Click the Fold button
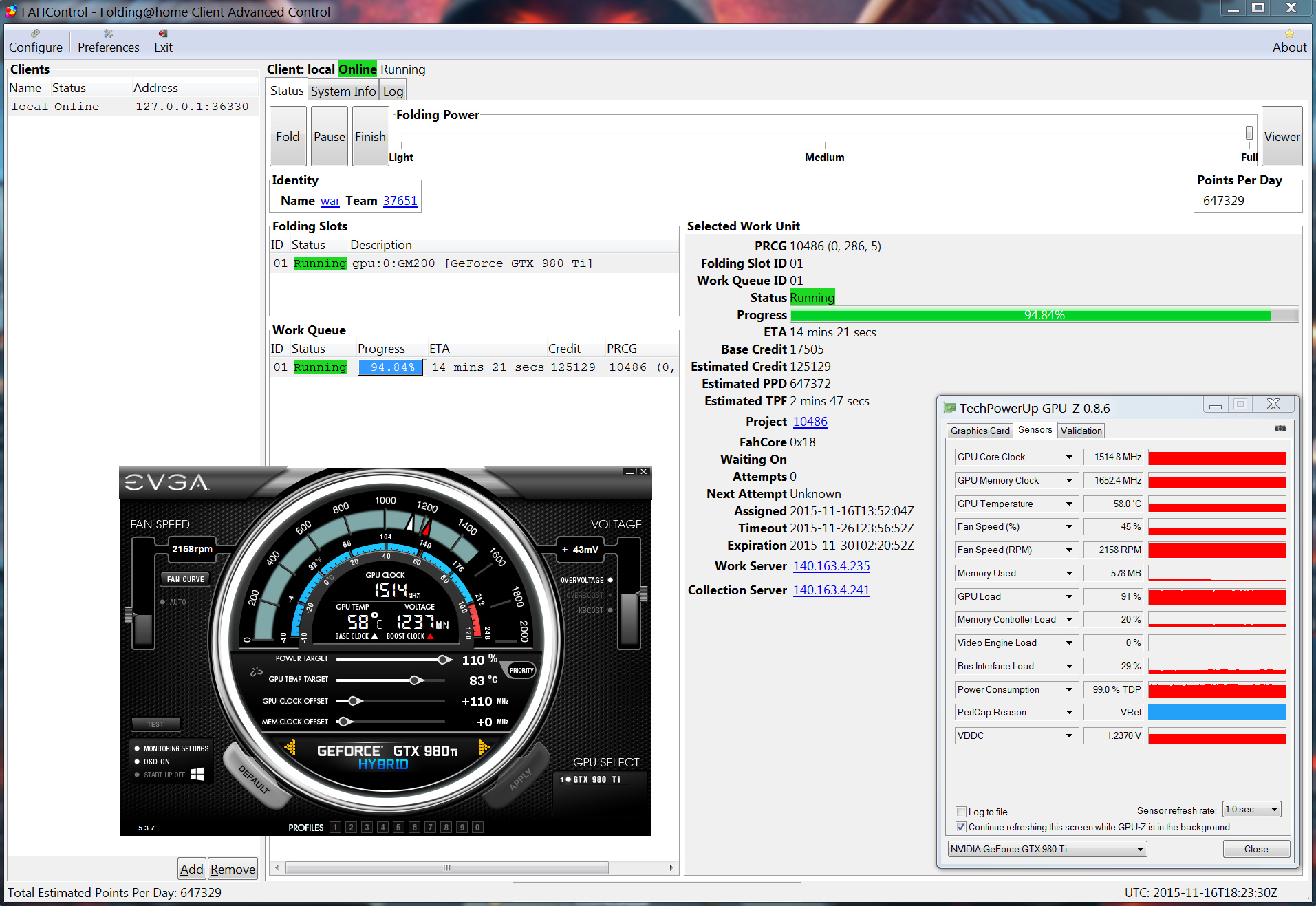The height and width of the screenshot is (906, 1316). click(288, 136)
